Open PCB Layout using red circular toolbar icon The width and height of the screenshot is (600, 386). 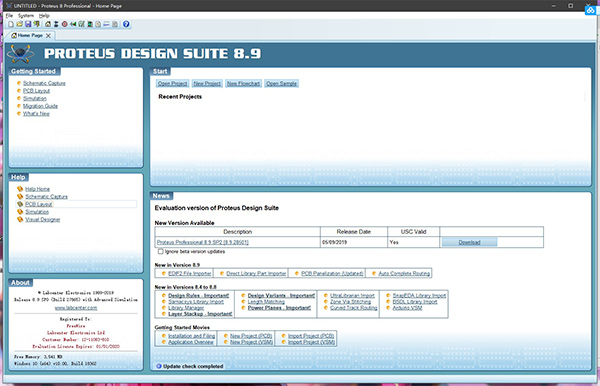pos(65,24)
